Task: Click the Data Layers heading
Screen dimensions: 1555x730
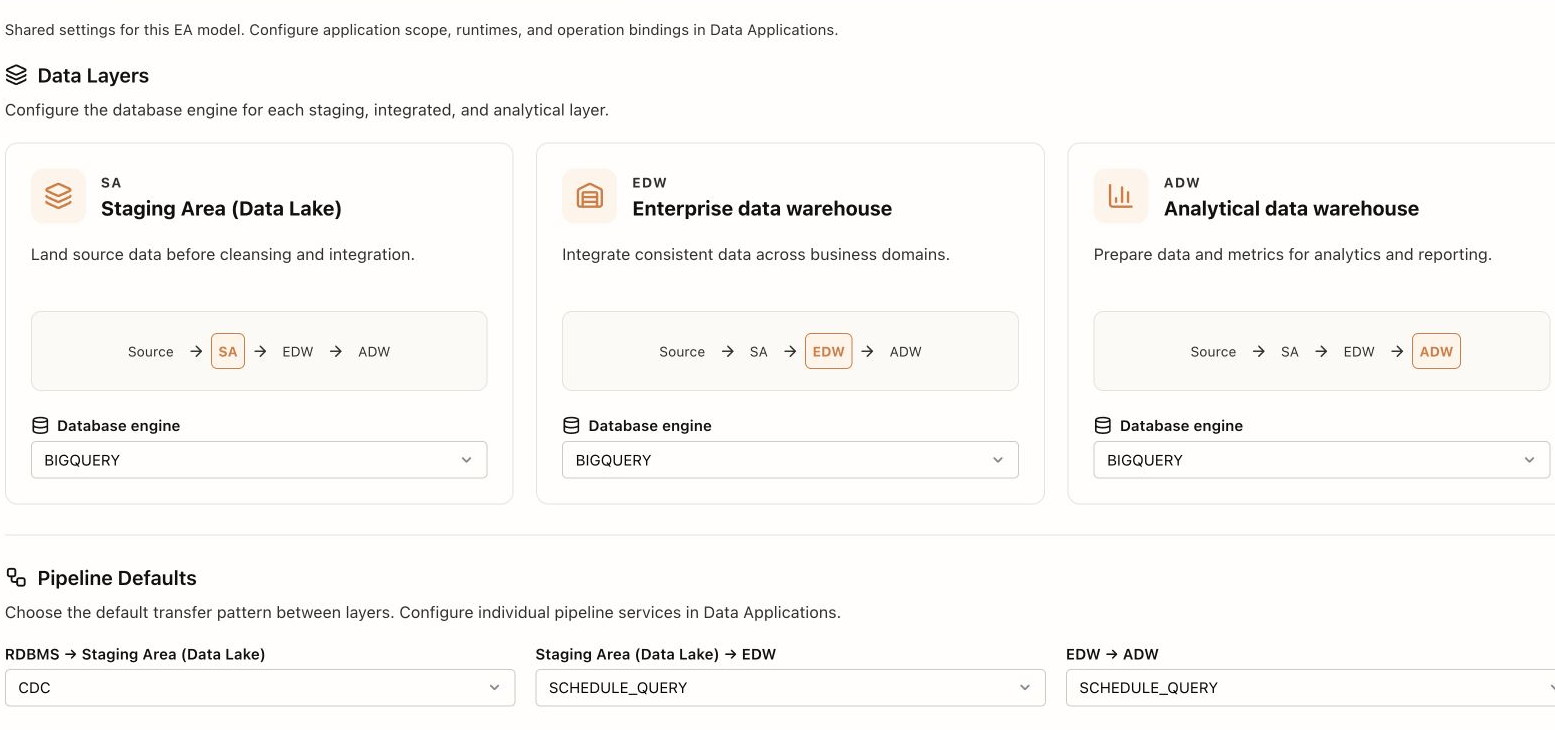Action: (x=93, y=76)
